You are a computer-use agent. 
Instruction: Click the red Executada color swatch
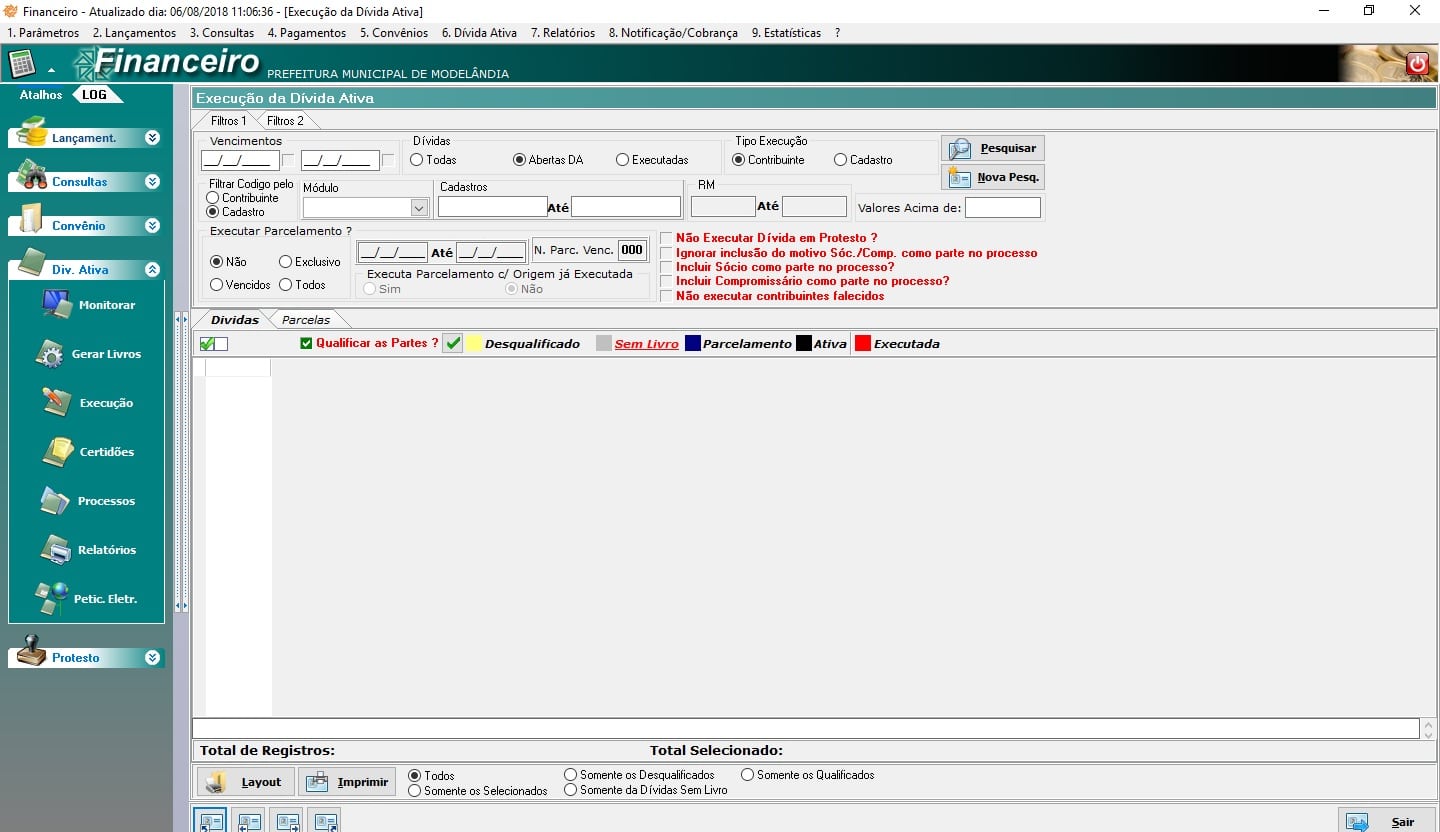(x=862, y=343)
